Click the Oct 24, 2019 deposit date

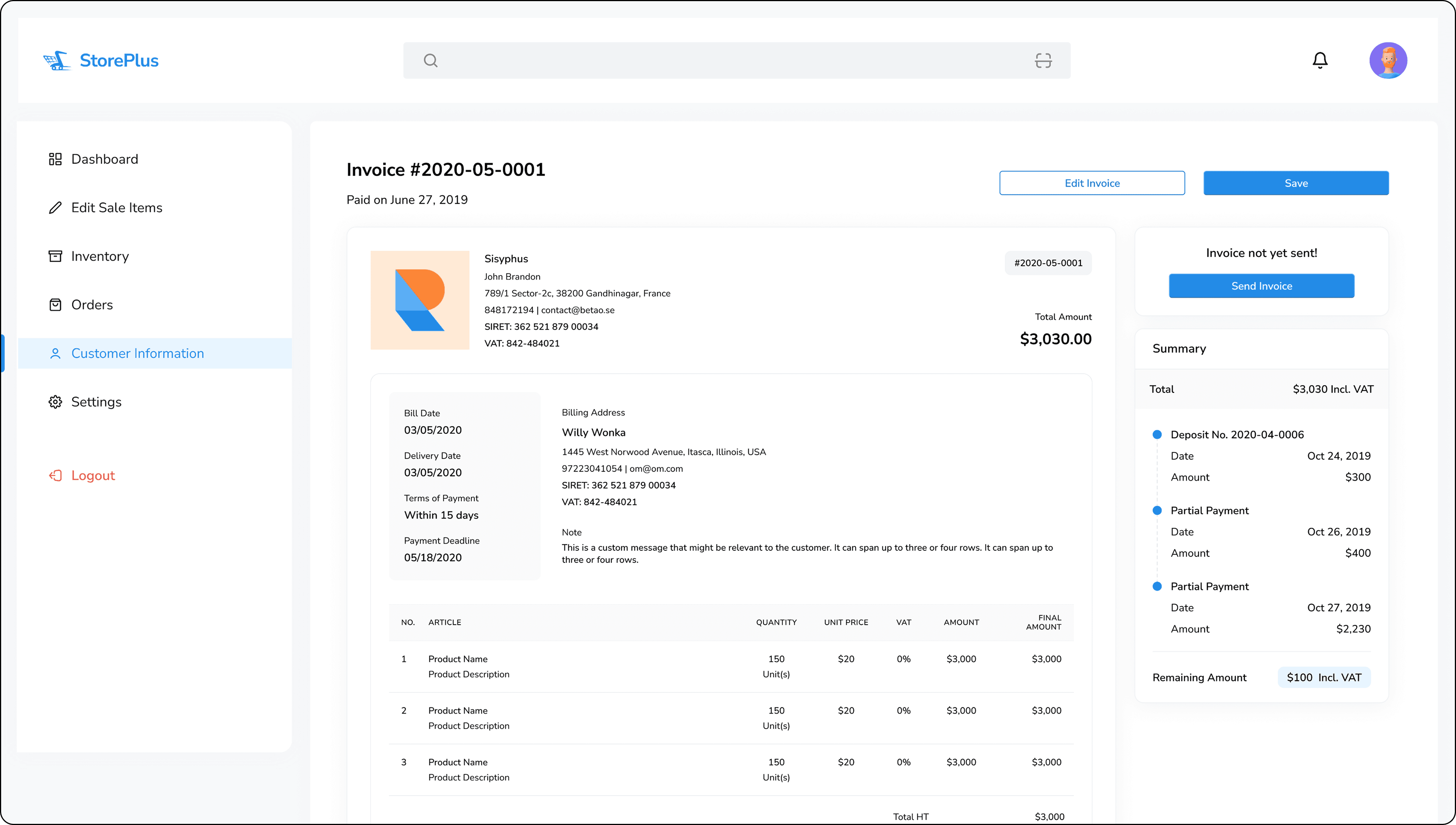[1339, 456]
